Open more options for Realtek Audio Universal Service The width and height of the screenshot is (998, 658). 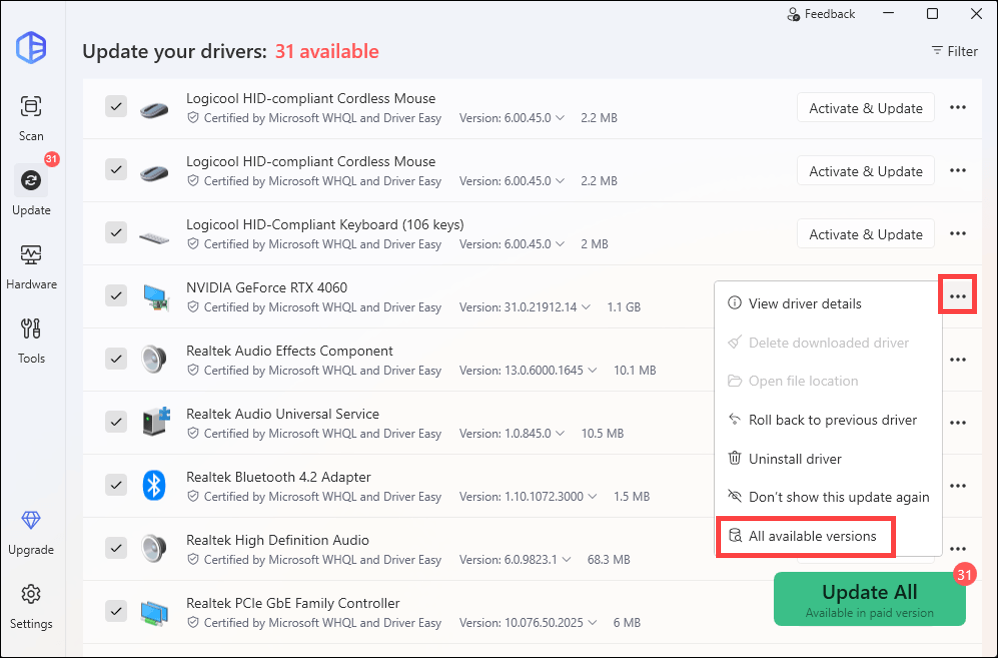[x=958, y=423]
